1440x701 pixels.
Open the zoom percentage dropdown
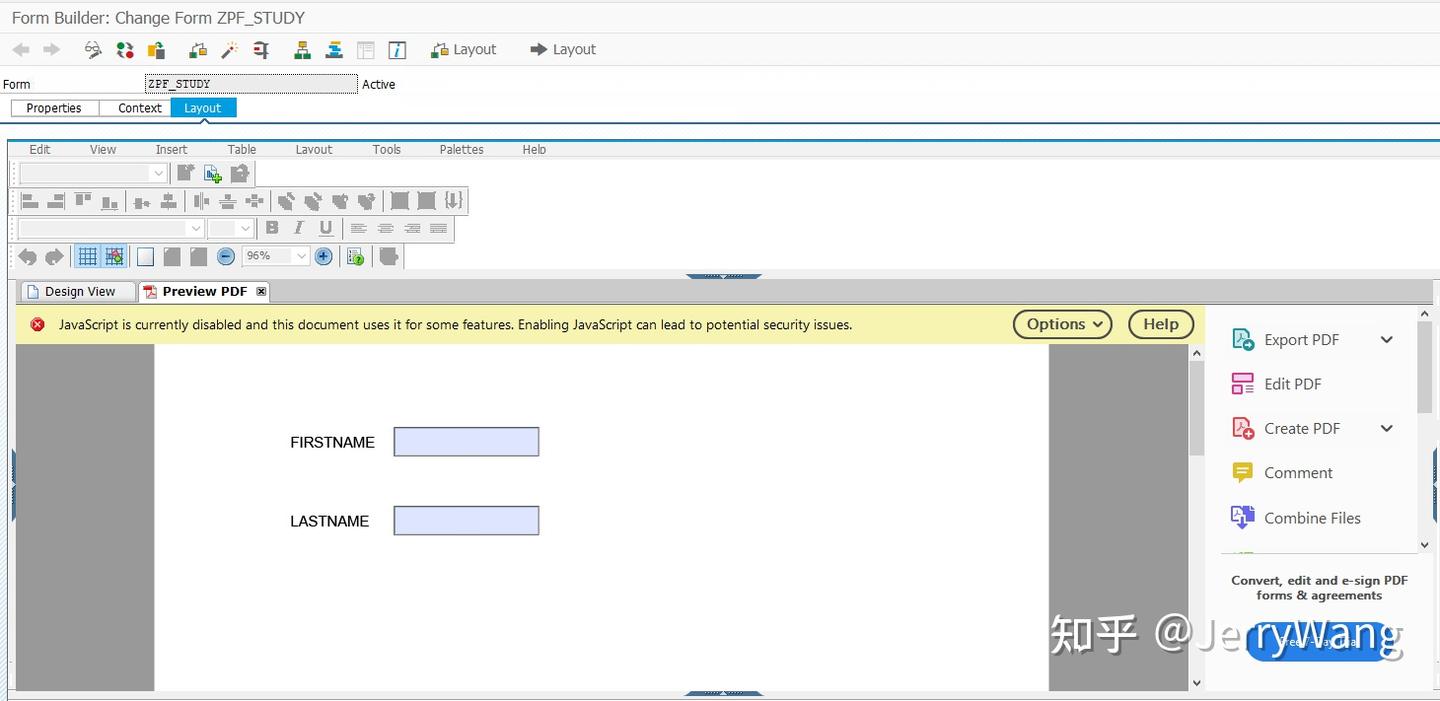click(x=276, y=256)
